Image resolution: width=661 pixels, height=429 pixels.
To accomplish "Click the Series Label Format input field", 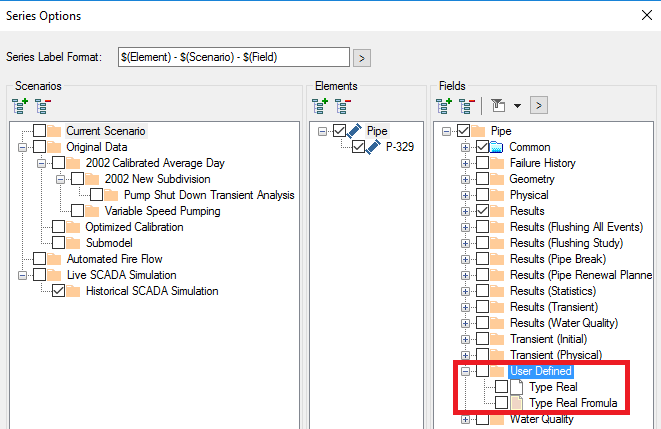I will point(234,57).
